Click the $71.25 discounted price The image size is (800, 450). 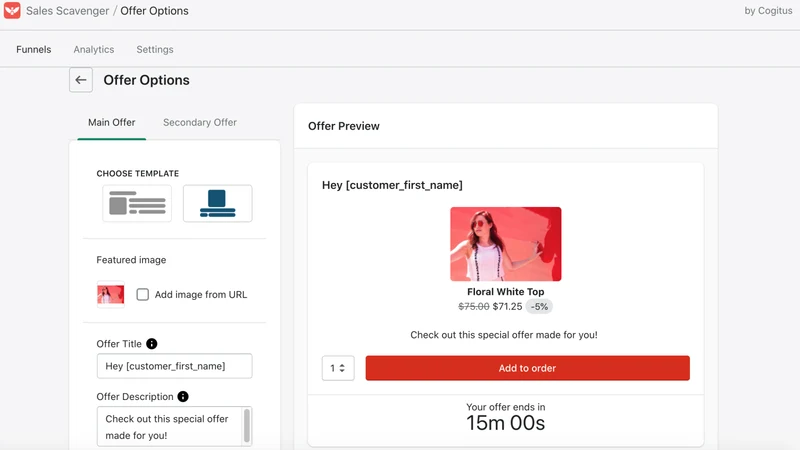(x=507, y=307)
